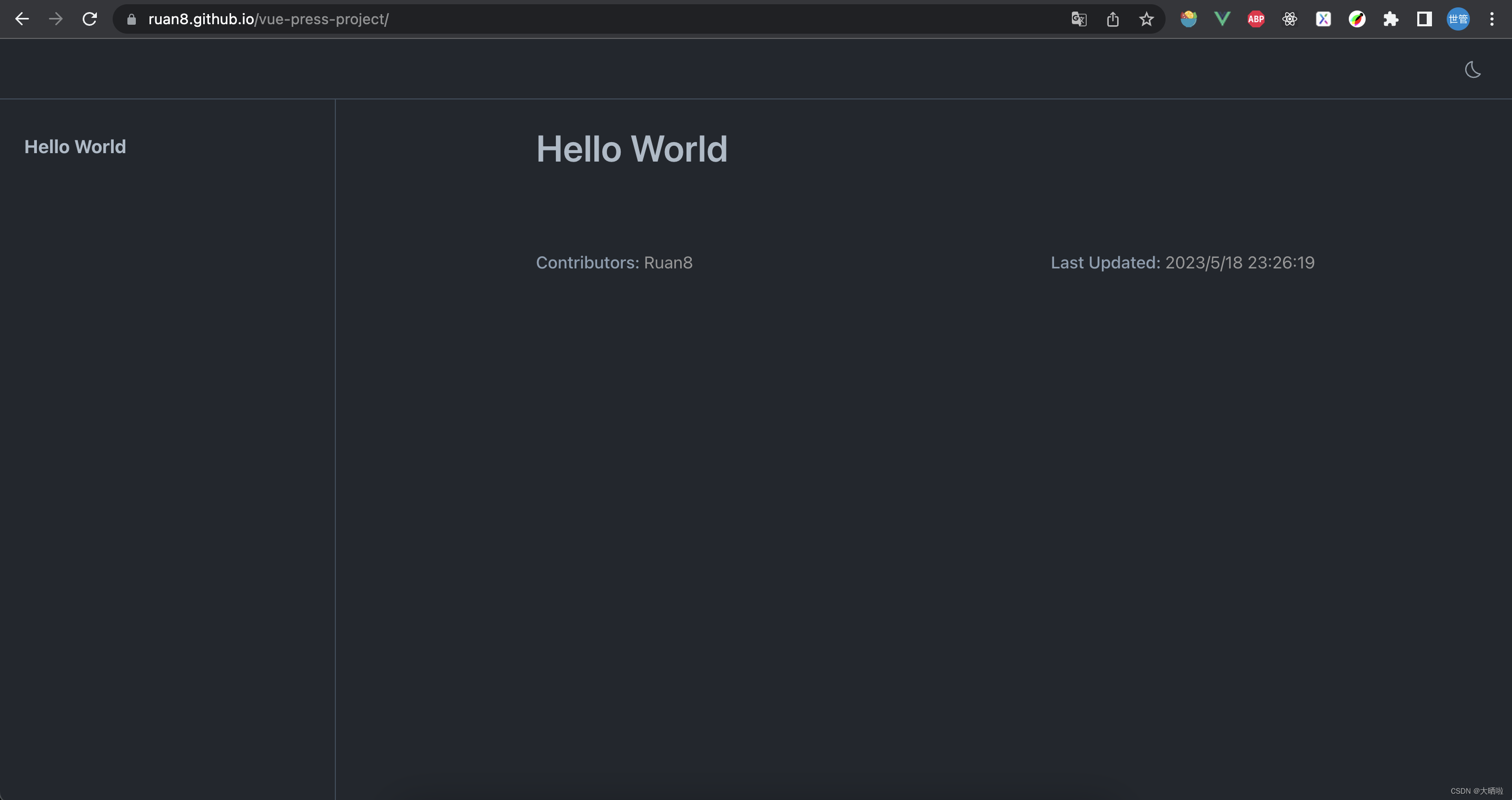Click the Vue devtools extension icon

[x=1222, y=19]
